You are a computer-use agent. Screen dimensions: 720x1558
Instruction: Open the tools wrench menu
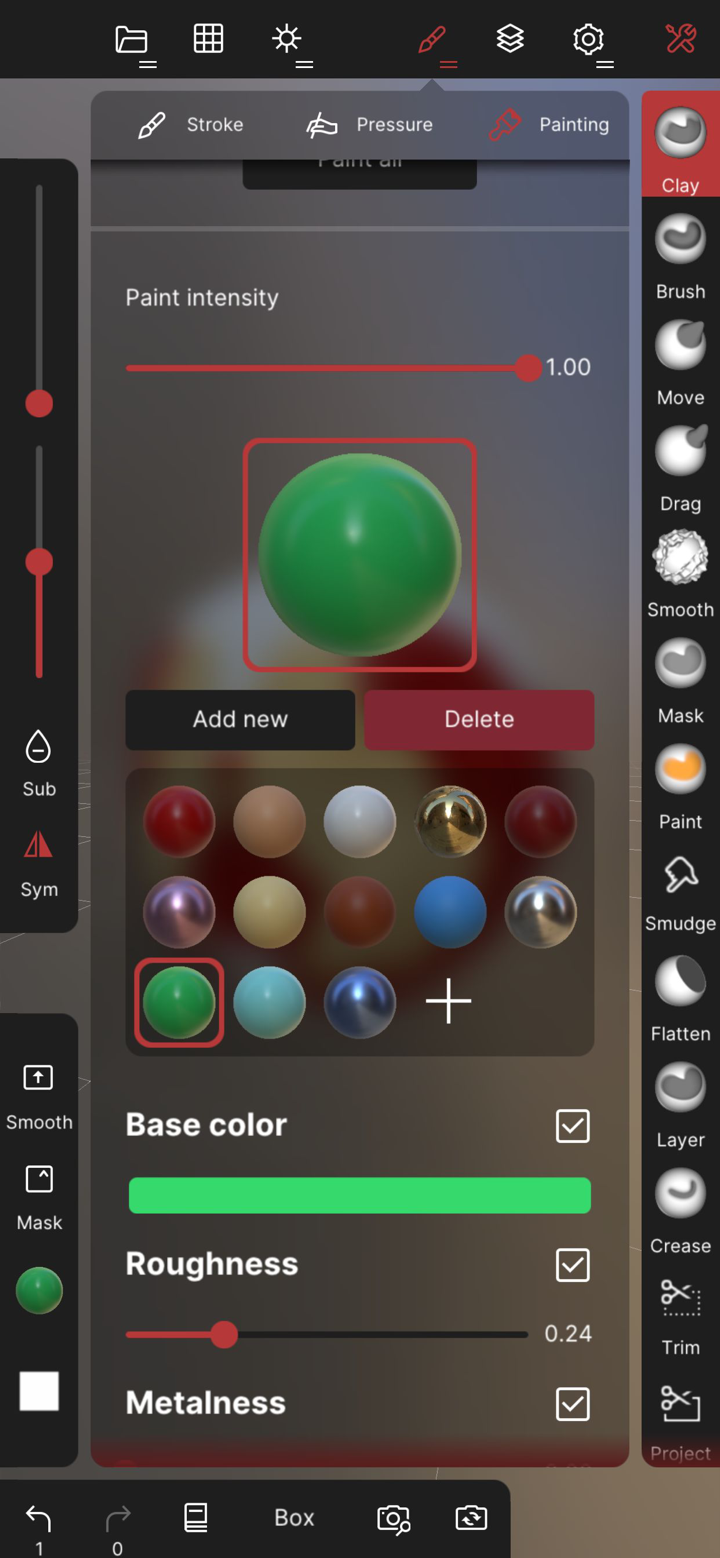681,39
